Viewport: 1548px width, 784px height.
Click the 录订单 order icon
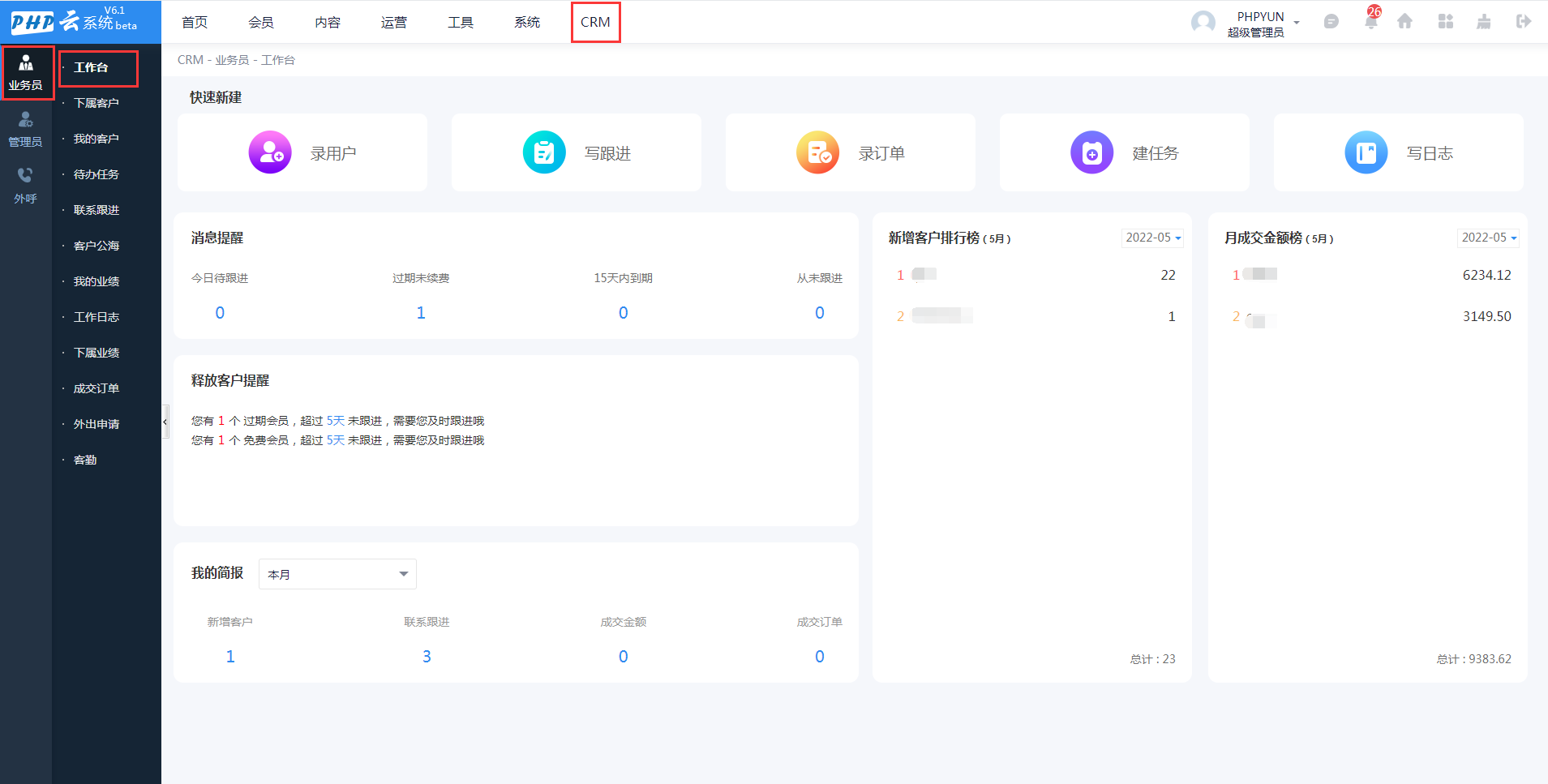click(x=818, y=152)
